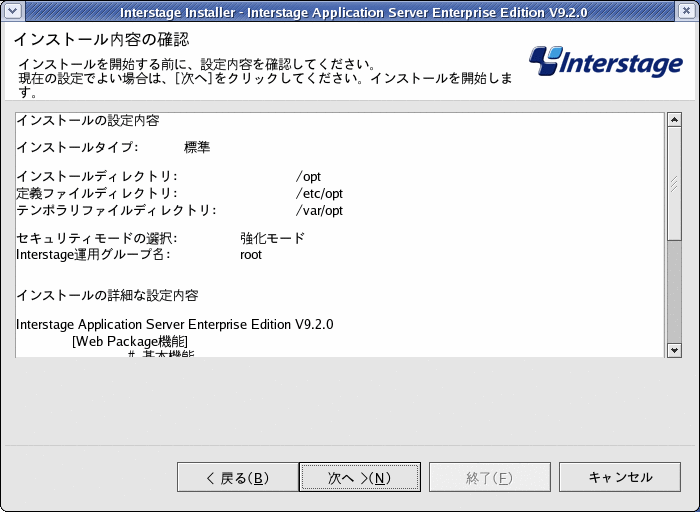Click the Interstage Application Server Enterprise Edition V9.2.0 line
The width and height of the screenshot is (700, 512).
tap(175, 325)
